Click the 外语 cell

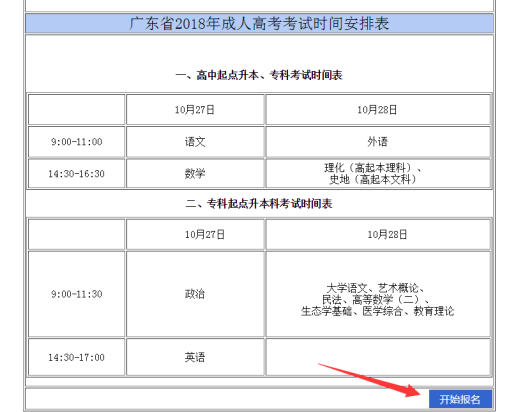[378, 142]
